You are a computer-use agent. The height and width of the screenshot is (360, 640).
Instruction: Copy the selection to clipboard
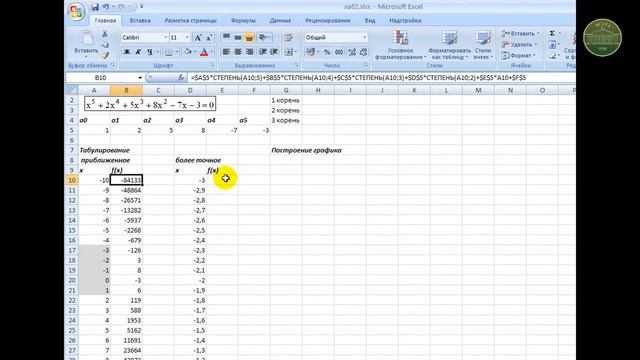click(105, 44)
